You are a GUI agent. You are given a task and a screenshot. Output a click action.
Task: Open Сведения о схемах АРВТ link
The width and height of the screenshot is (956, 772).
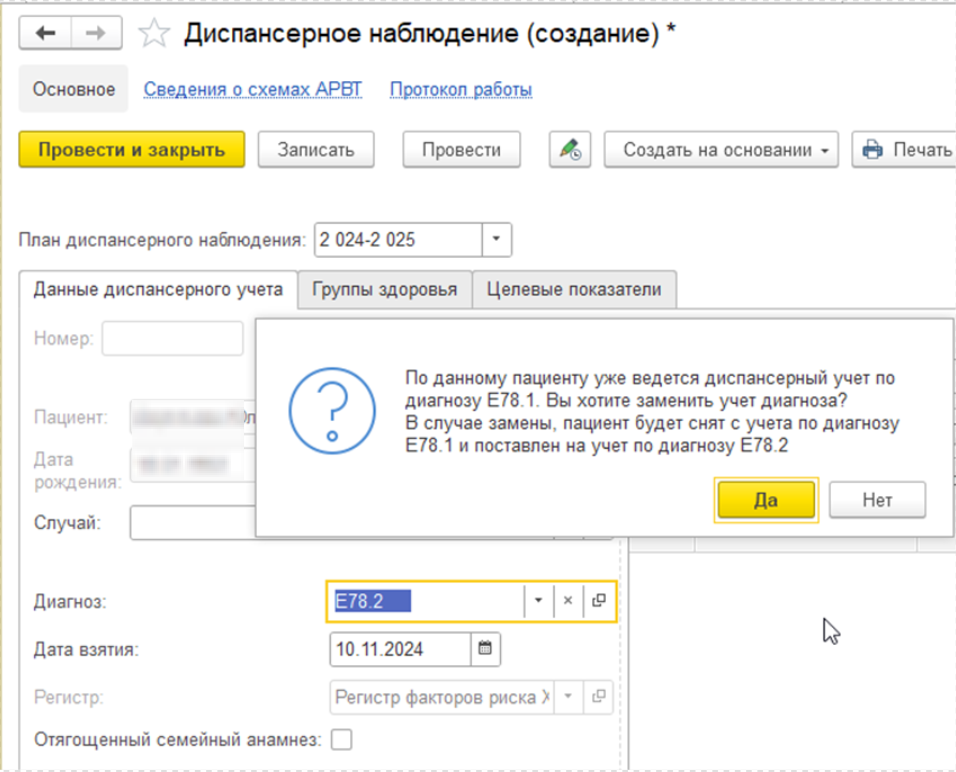[252, 90]
